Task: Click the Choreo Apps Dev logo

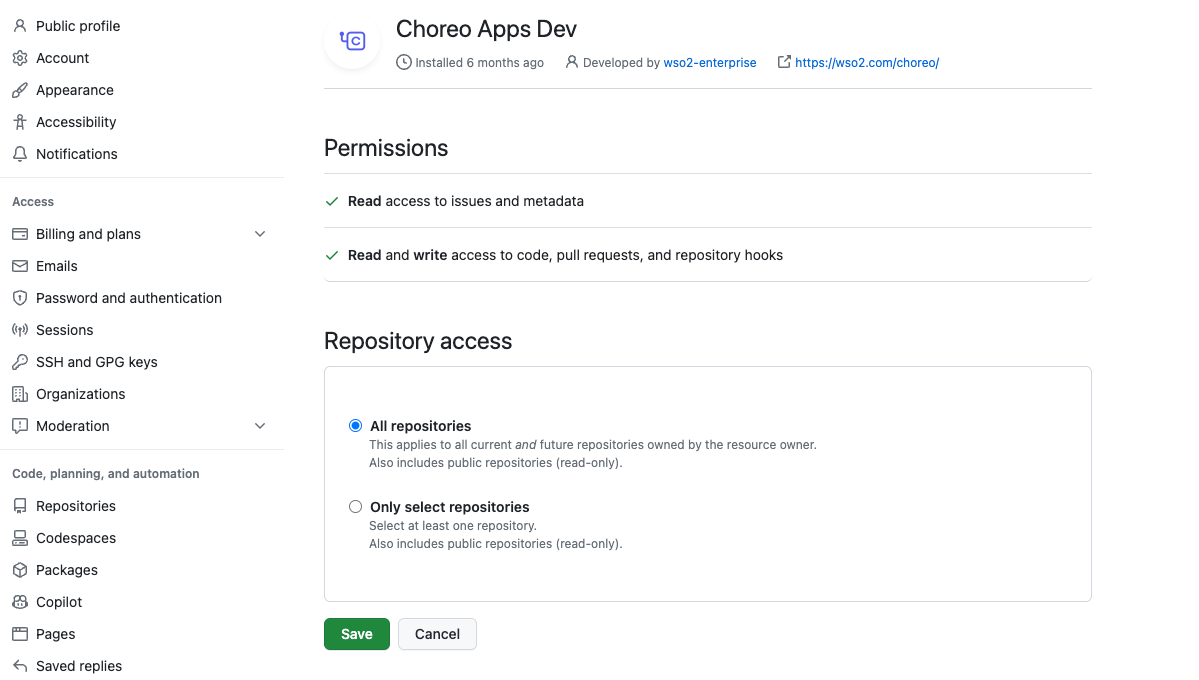Action: coord(353,41)
